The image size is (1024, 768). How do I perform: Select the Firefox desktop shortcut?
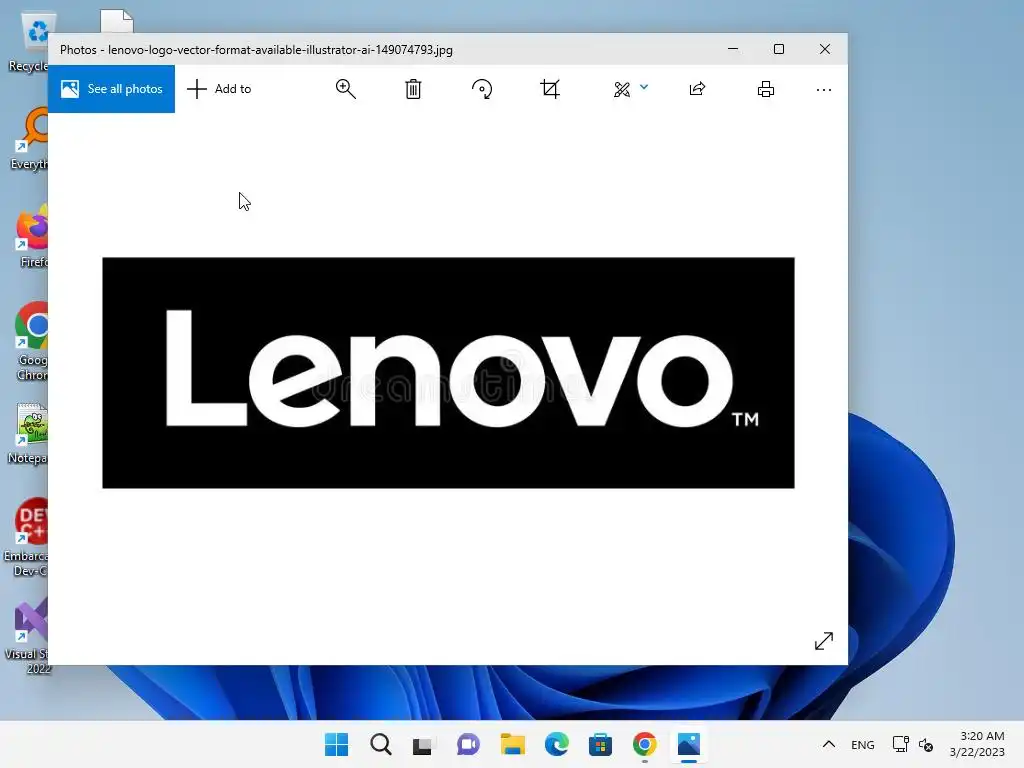[31, 238]
